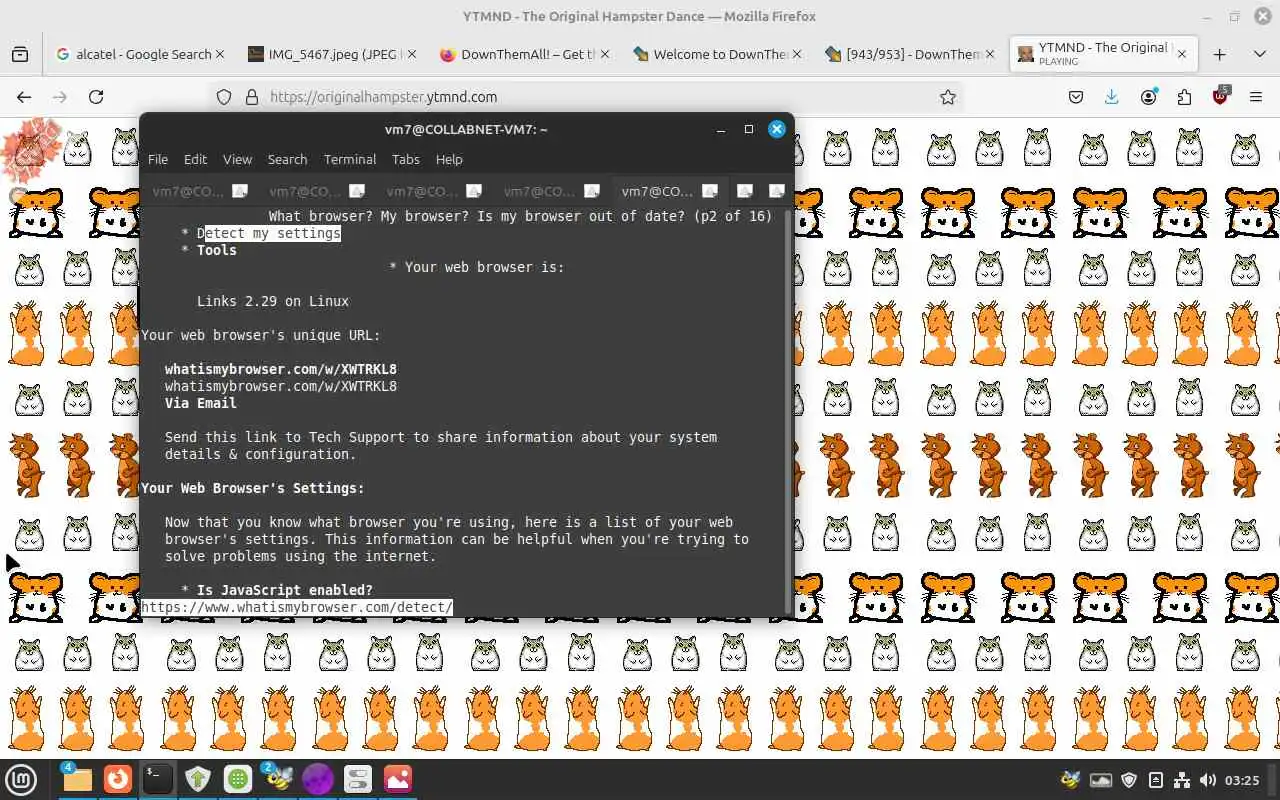Viewport: 1280px width, 800px height.
Task: View site security padlock info
Action: tap(251, 97)
